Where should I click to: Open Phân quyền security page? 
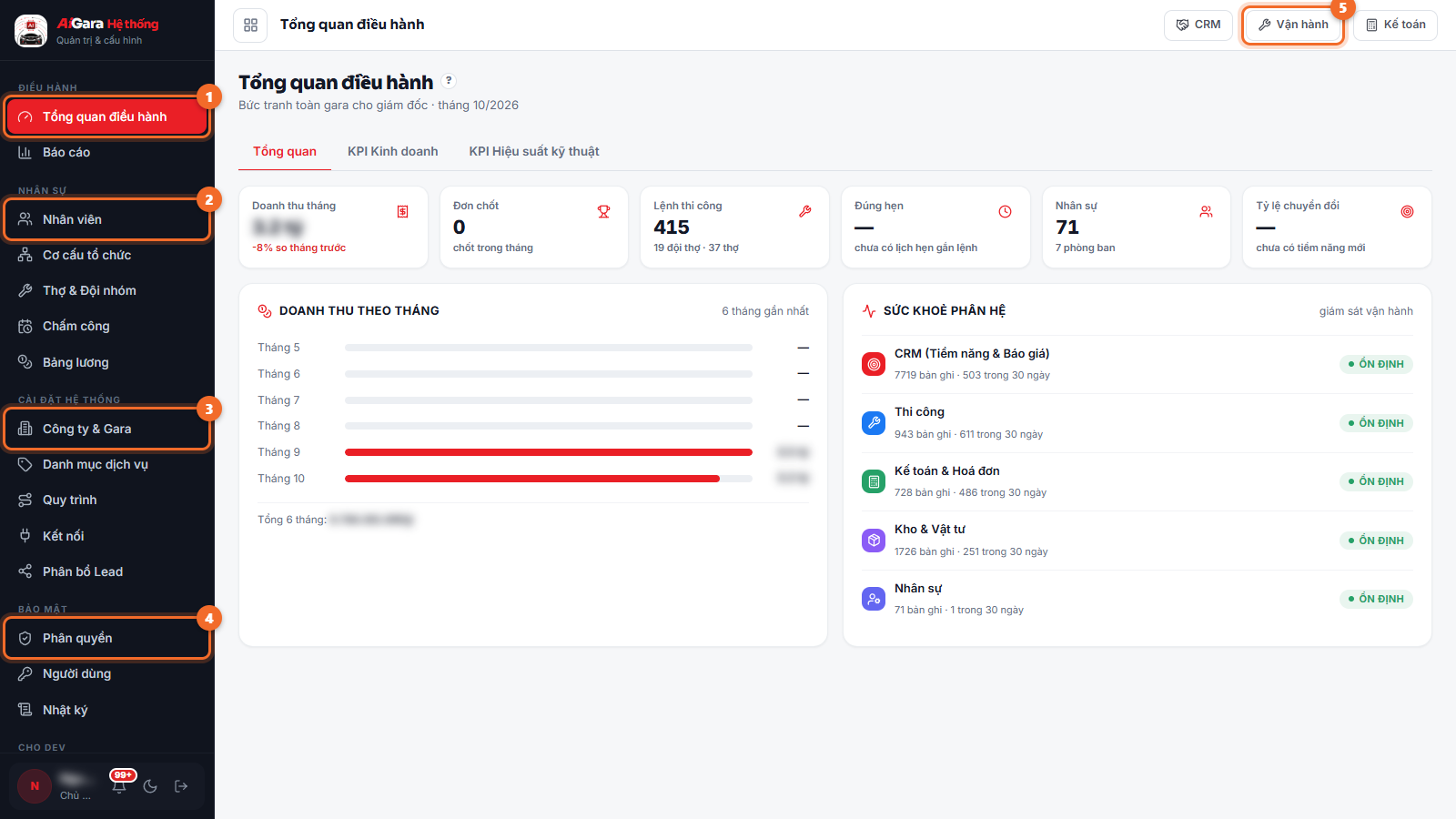click(107, 638)
